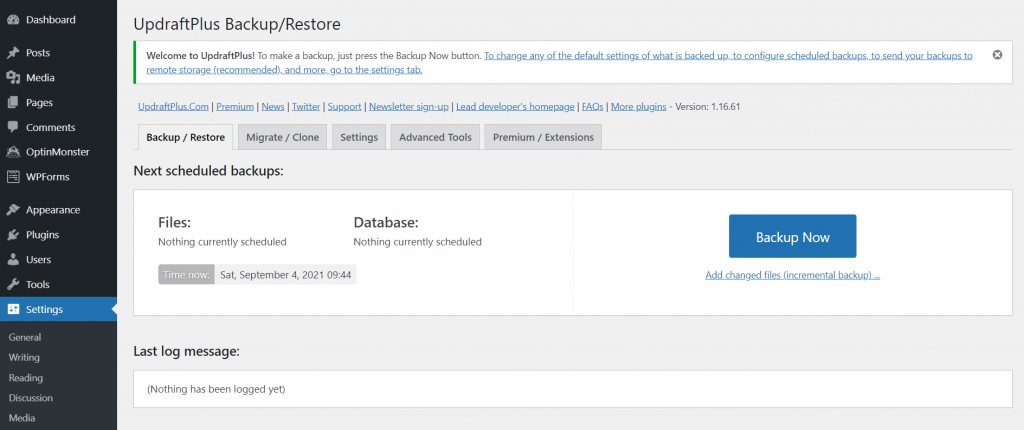Open Discussion settings submenu

tap(31, 397)
